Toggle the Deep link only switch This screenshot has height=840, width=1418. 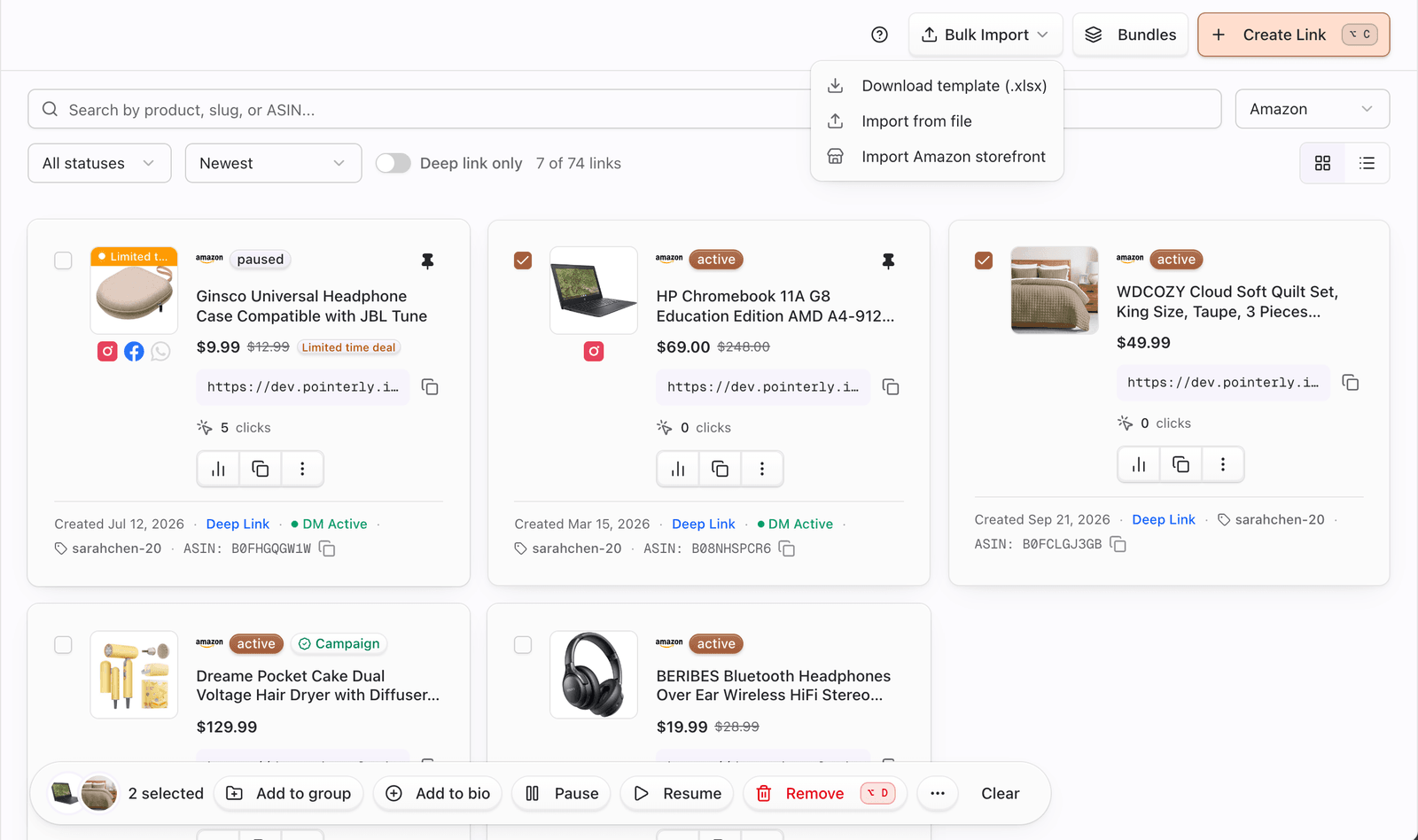[393, 163]
